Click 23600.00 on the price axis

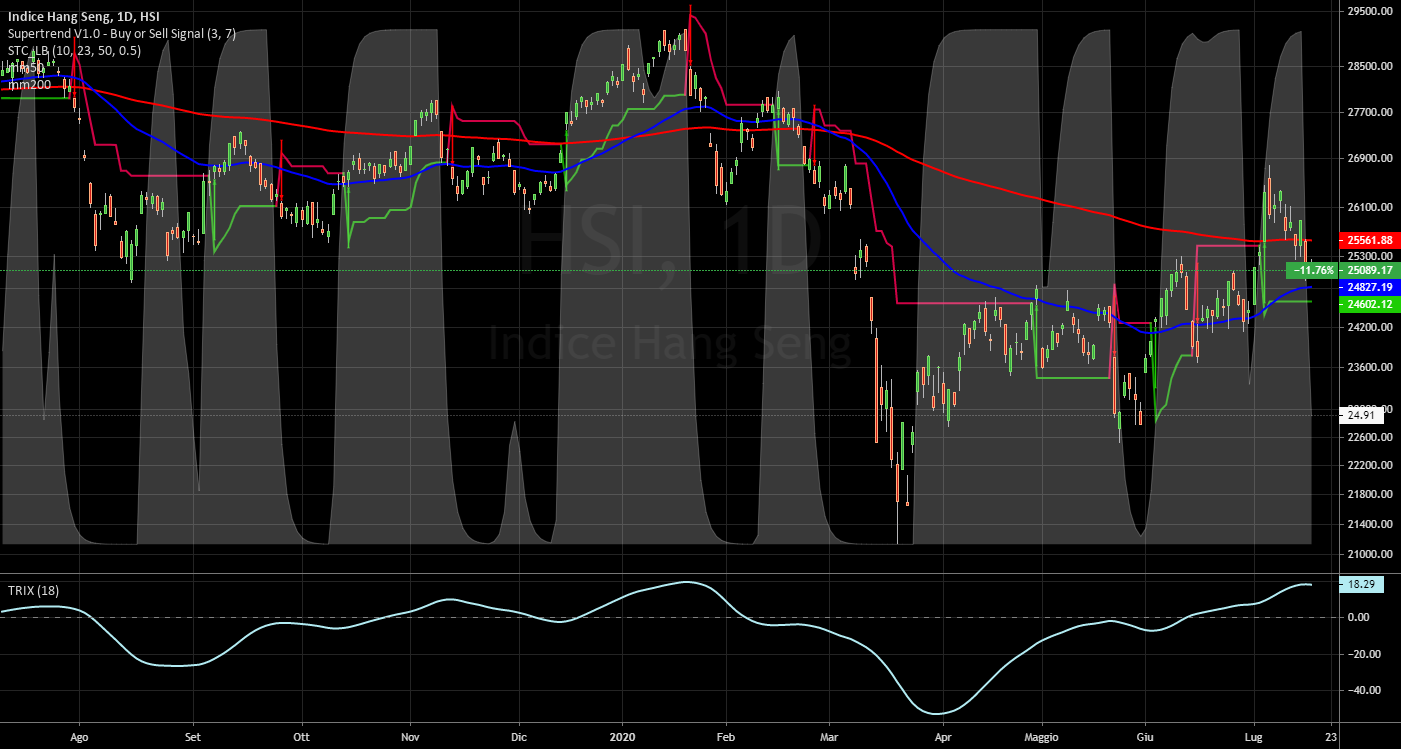coord(1370,368)
